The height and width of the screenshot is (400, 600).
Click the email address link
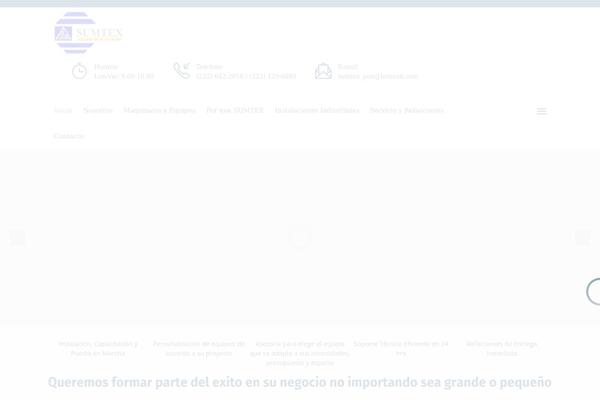[x=378, y=76]
